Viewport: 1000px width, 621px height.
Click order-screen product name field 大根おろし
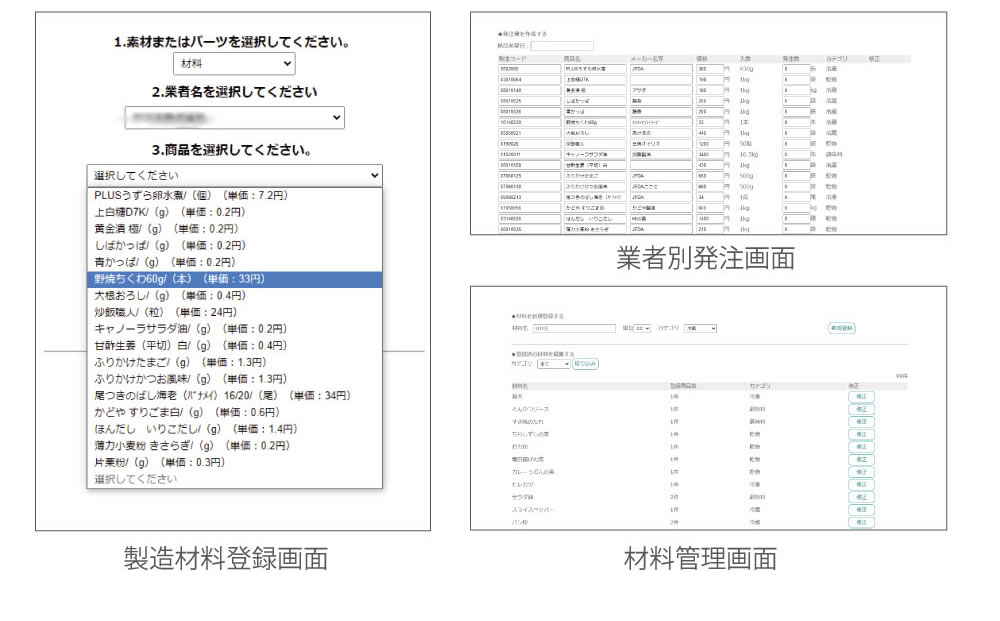[594, 133]
